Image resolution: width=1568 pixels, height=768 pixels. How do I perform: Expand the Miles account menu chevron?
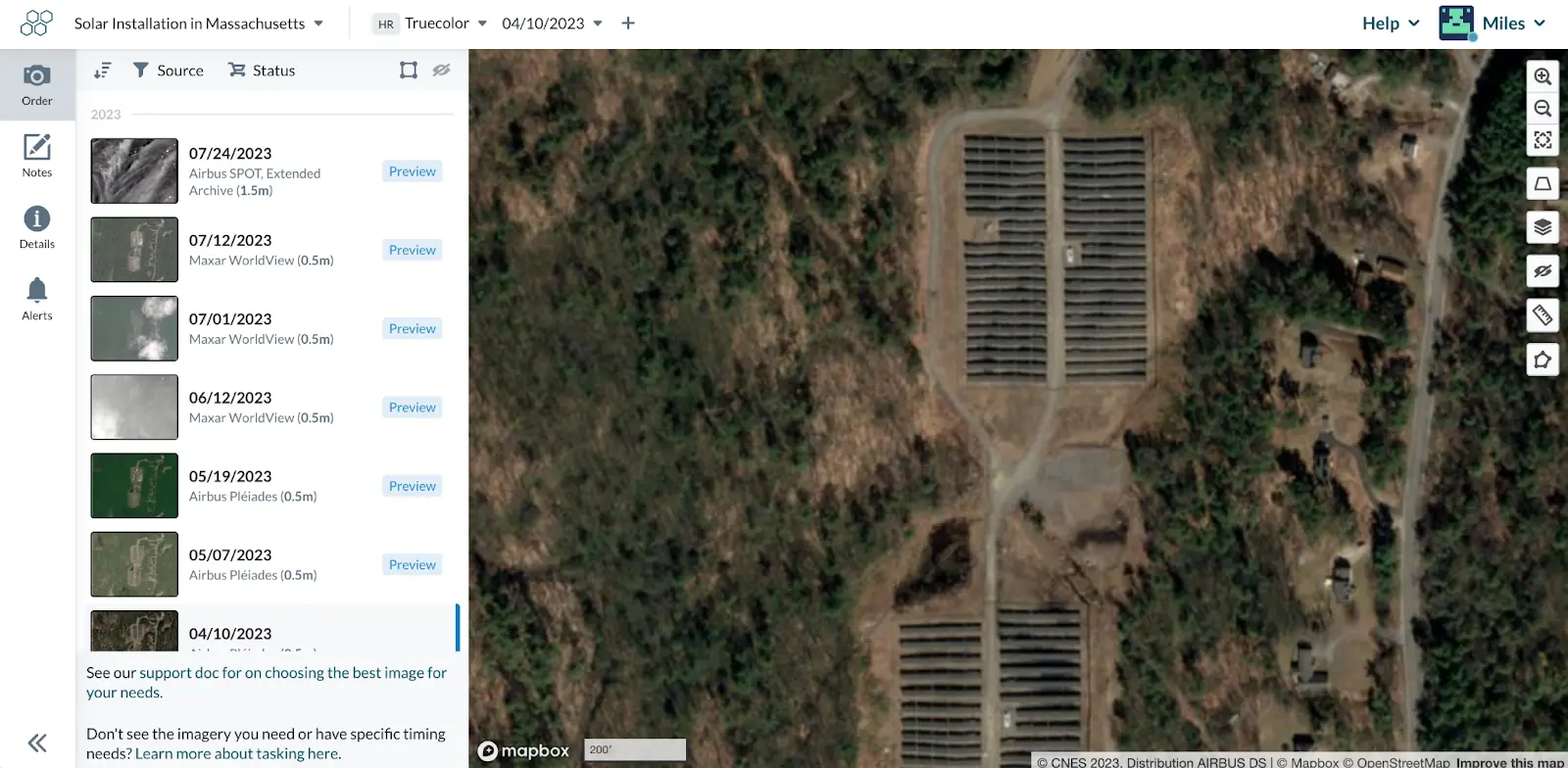pos(1540,24)
